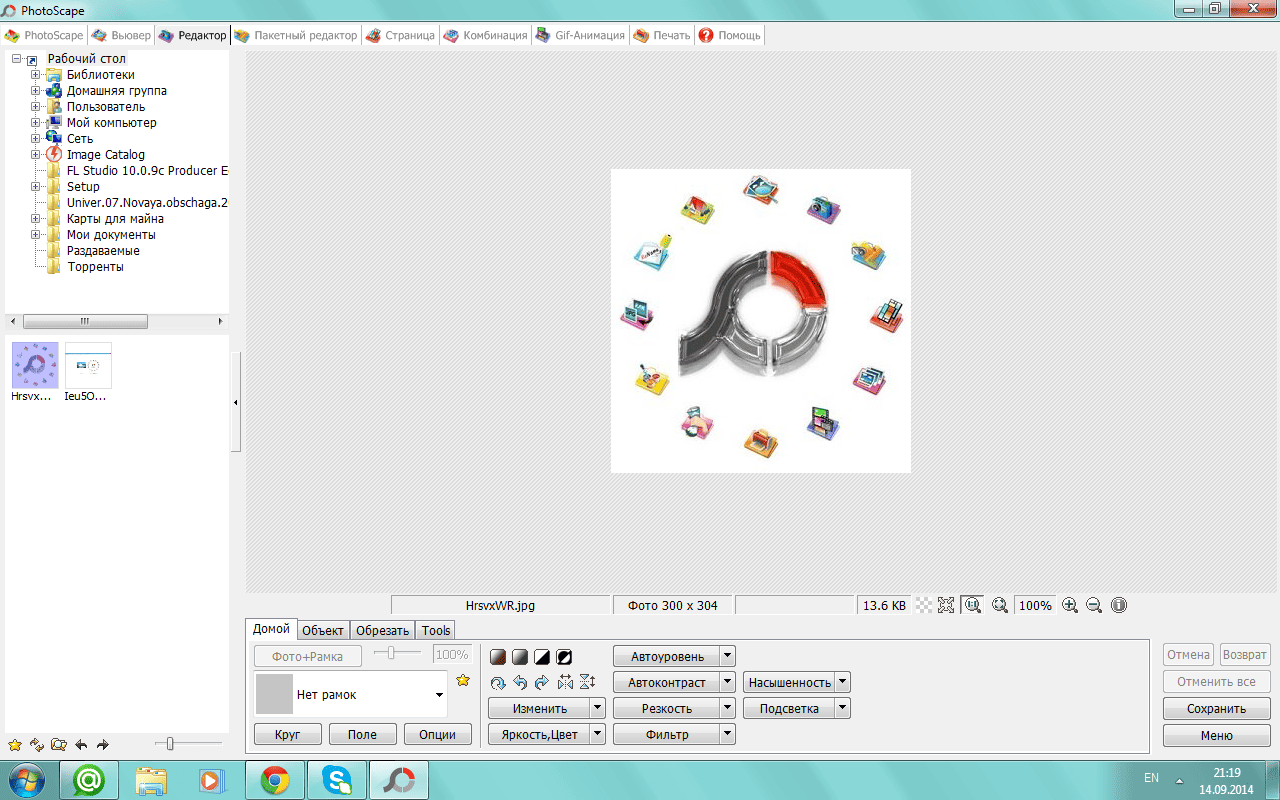The image size is (1280, 800).
Task: Click the Сохранить button
Action: tap(1216, 708)
